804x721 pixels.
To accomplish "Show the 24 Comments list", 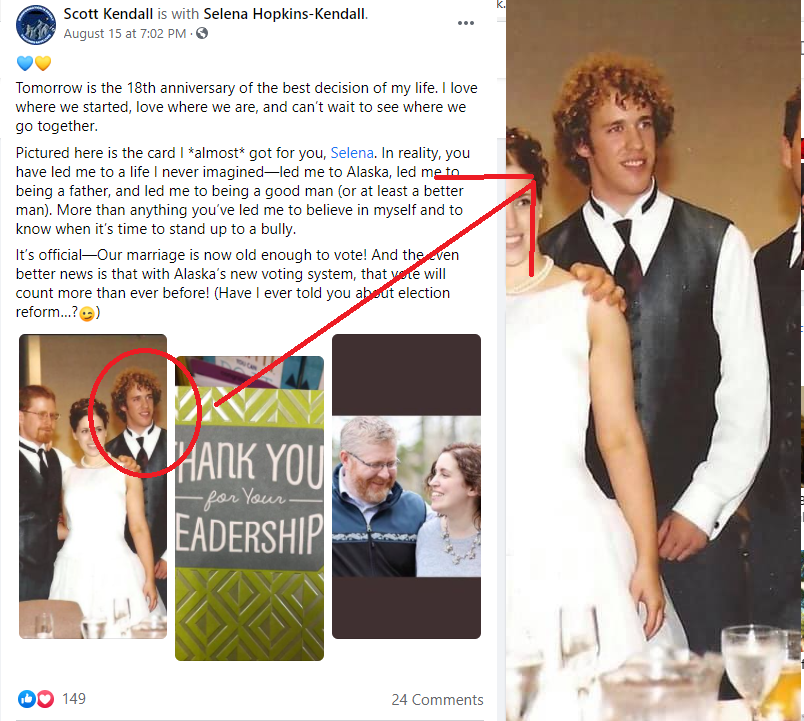I will [x=437, y=699].
